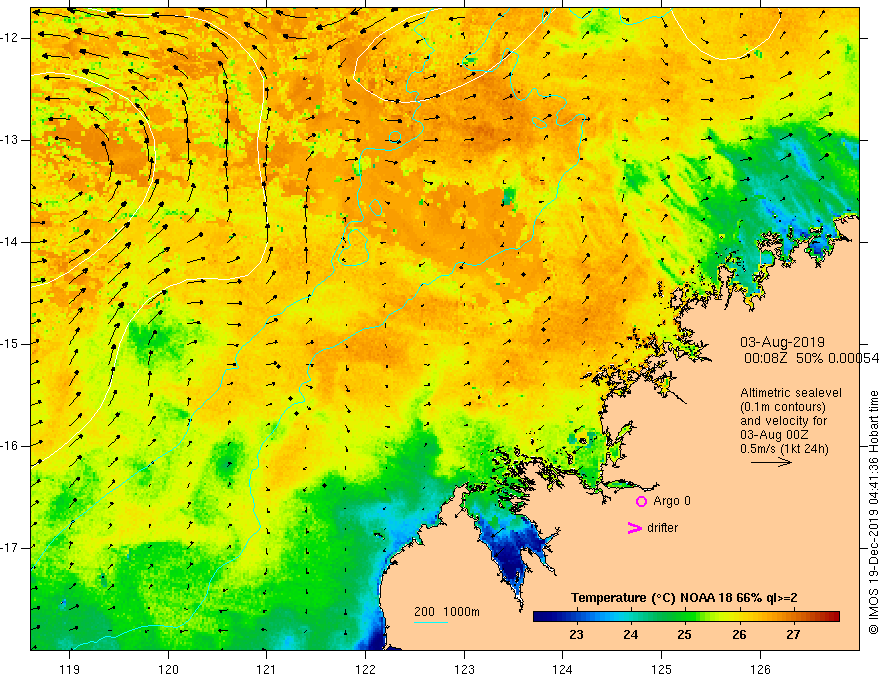Click longitude axis label 126
Viewport: 880px width, 680px height.
[x=760, y=669]
